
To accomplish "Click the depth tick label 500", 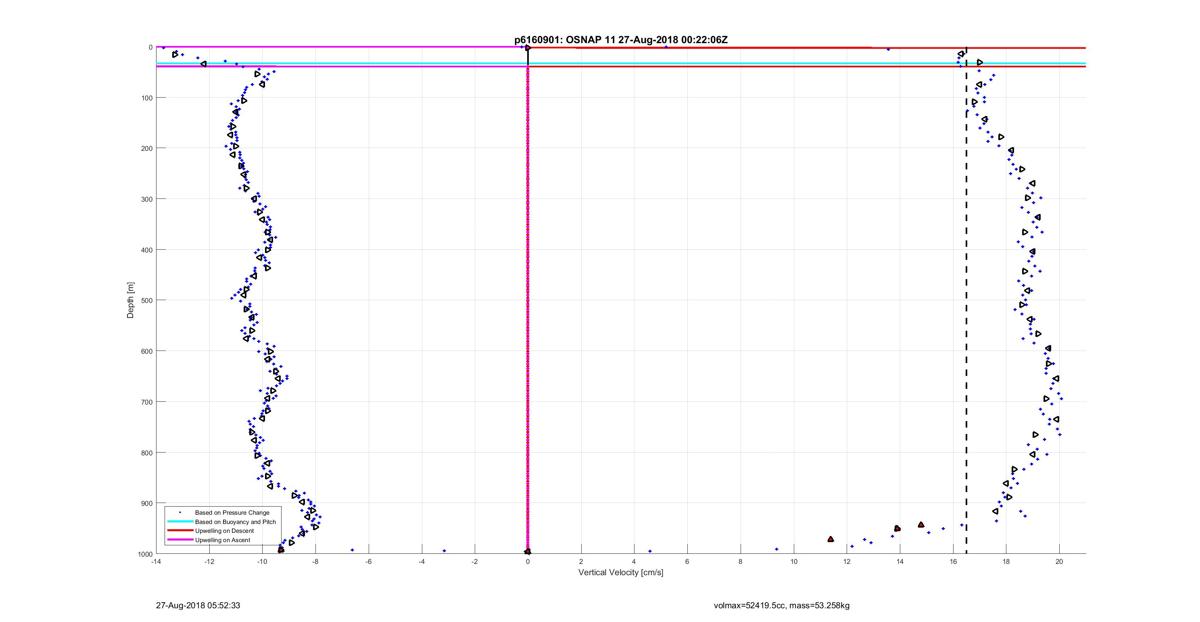I will (146, 300).
